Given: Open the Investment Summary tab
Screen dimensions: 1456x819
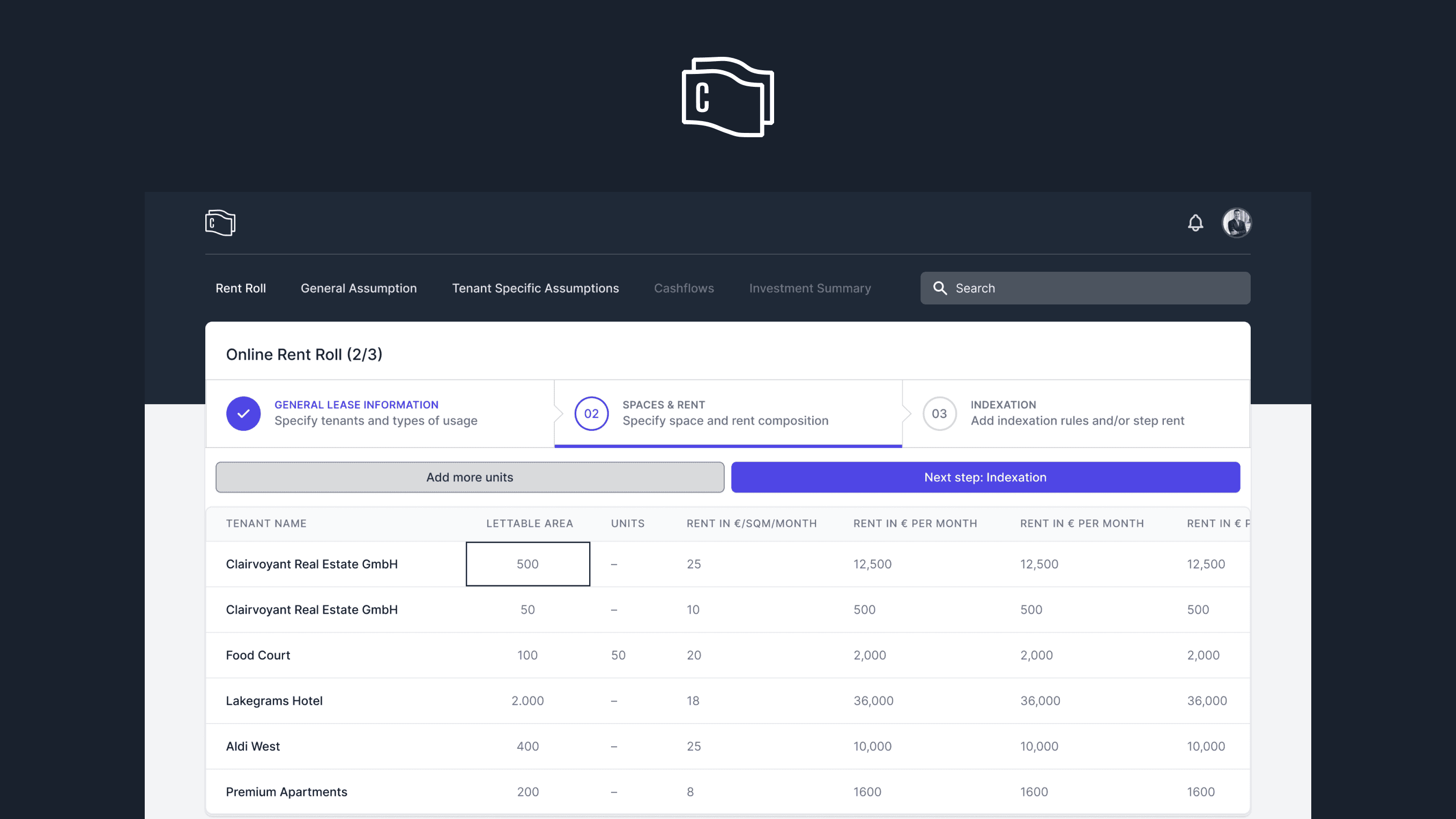Looking at the screenshot, I should pos(810,288).
